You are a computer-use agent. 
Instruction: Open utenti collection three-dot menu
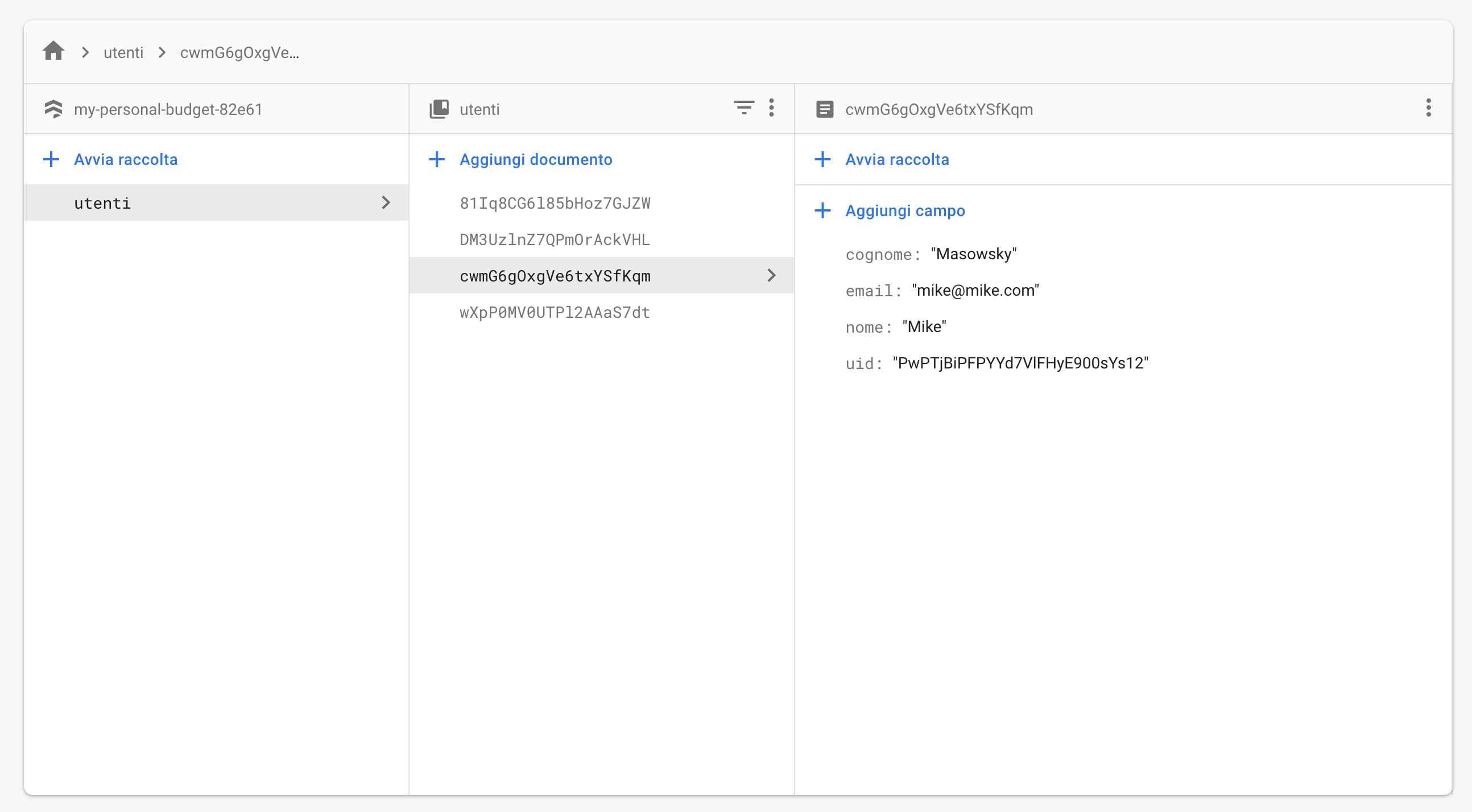point(771,107)
